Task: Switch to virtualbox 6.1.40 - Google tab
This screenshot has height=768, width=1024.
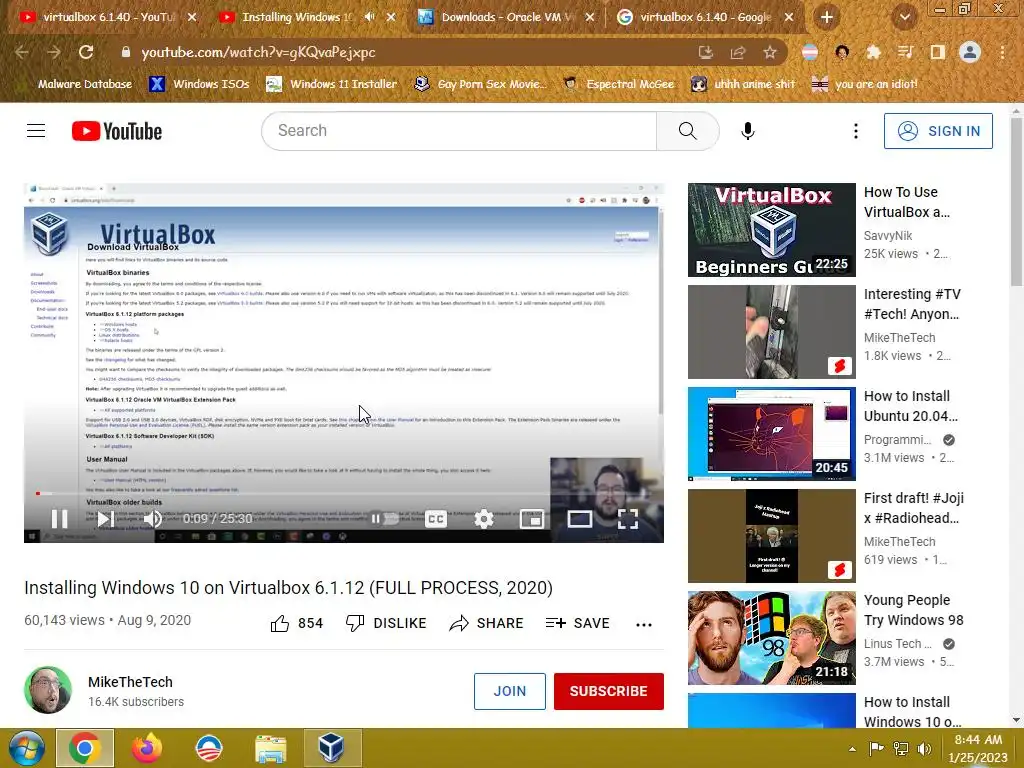Action: (x=705, y=17)
